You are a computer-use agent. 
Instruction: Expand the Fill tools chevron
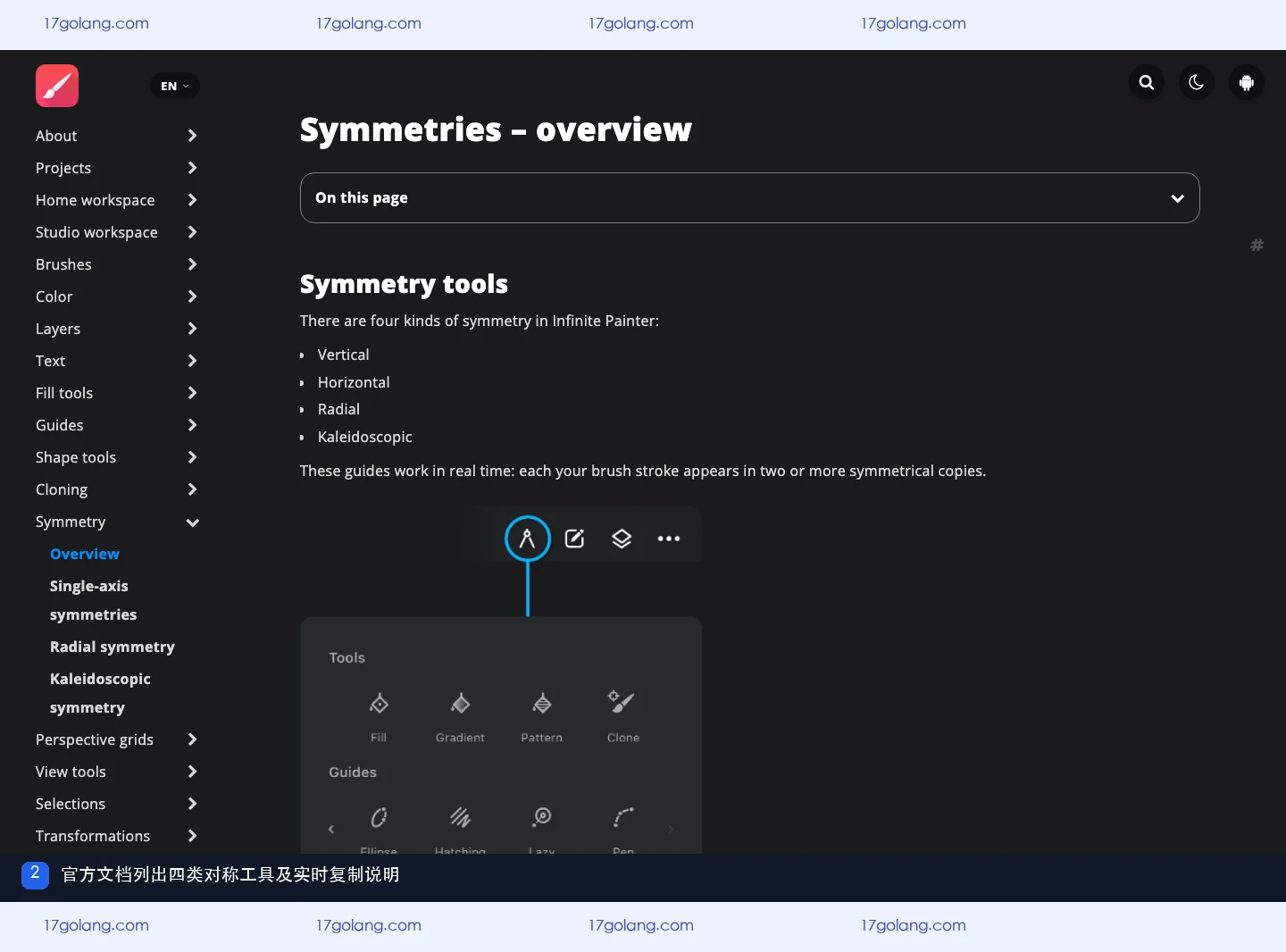pyautogui.click(x=192, y=393)
